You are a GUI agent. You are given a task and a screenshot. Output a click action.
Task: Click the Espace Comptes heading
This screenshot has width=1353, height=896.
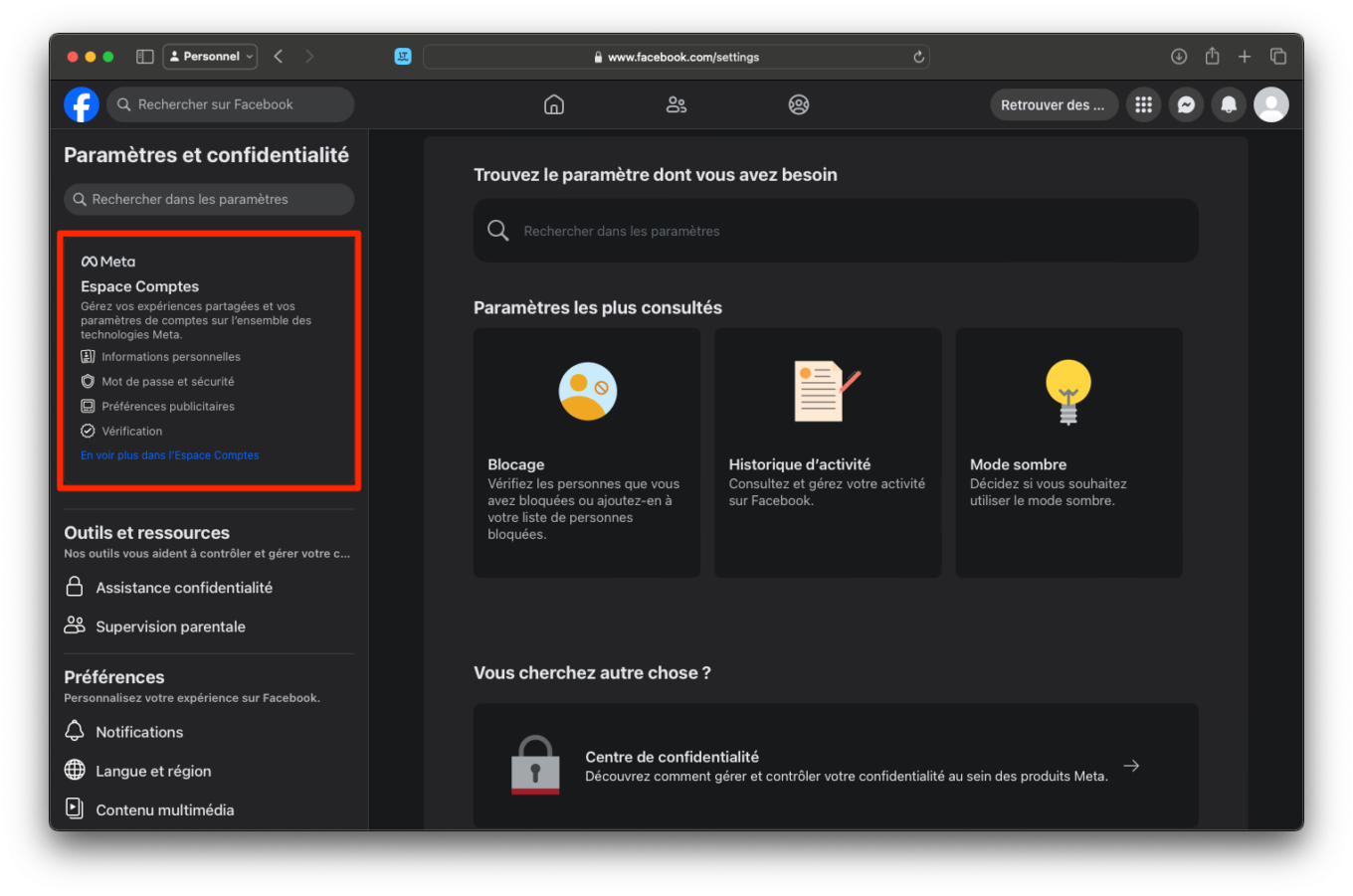coord(140,286)
